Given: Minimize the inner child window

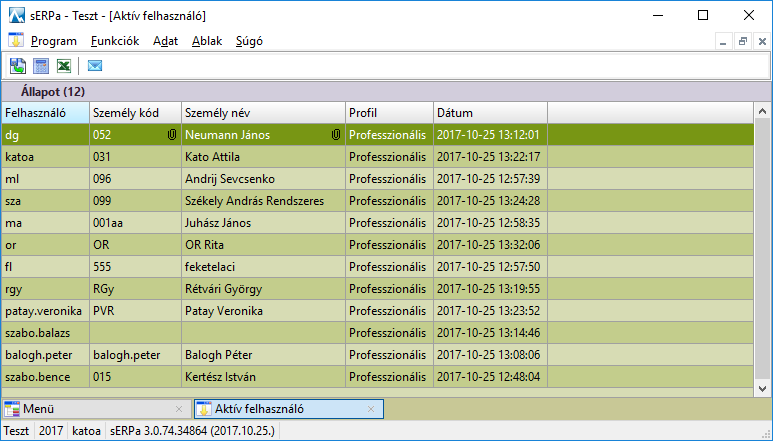Looking at the screenshot, I should click(x=723, y=42).
